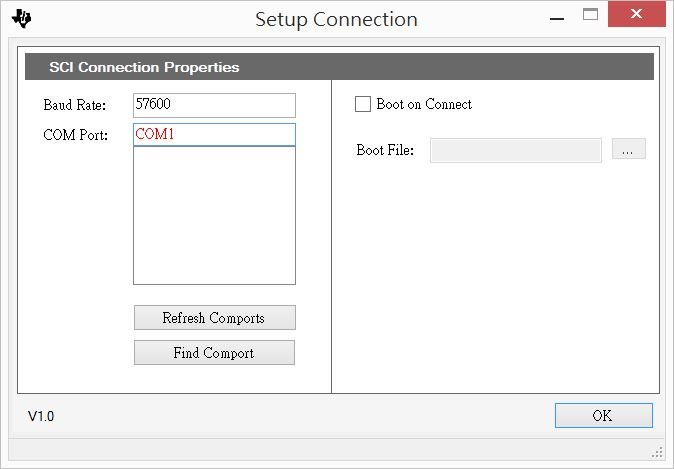Click the SCI Connection Properties header

[339, 67]
